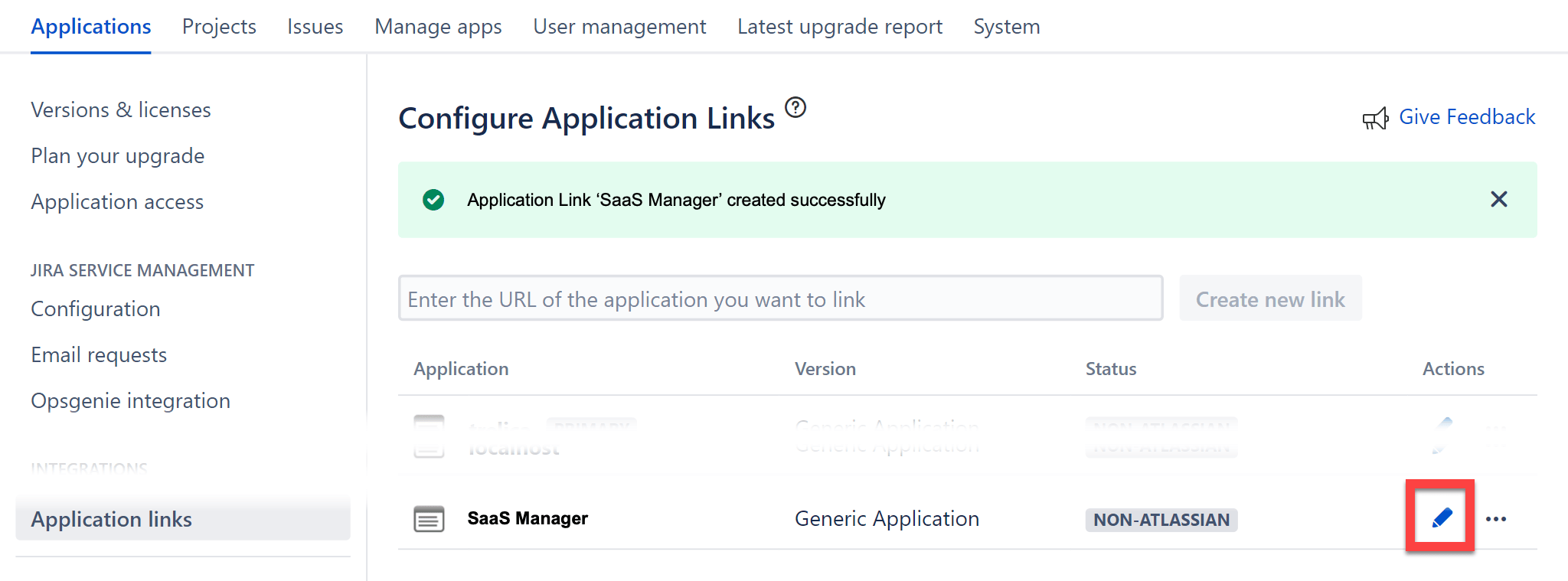1568x581 pixels.
Task: Click the SaaS Manager application name
Action: pos(528,518)
